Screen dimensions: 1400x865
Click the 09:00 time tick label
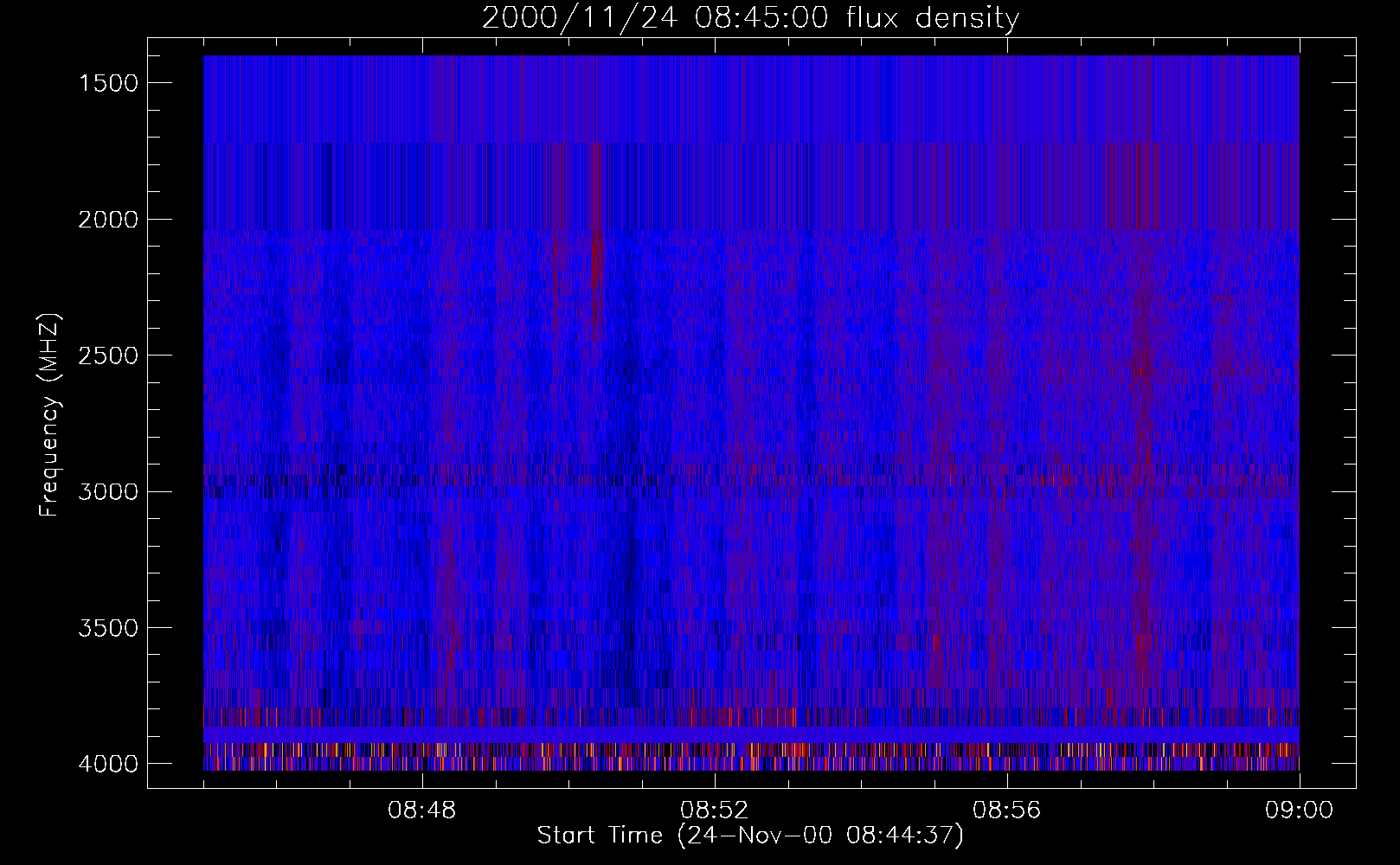(x=1300, y=811)
